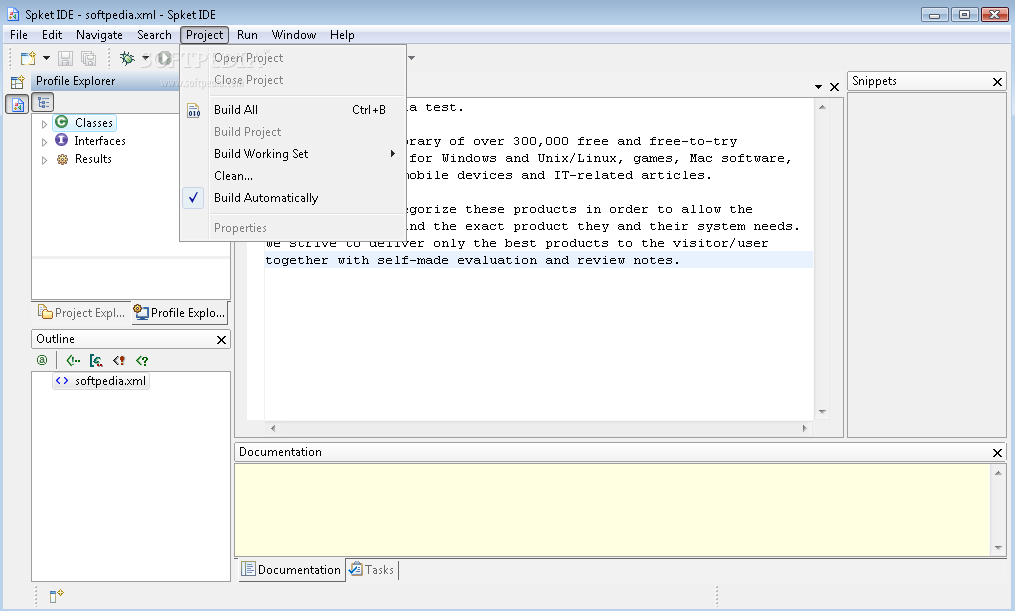Click the Snippets panel title

click(874, 81)
